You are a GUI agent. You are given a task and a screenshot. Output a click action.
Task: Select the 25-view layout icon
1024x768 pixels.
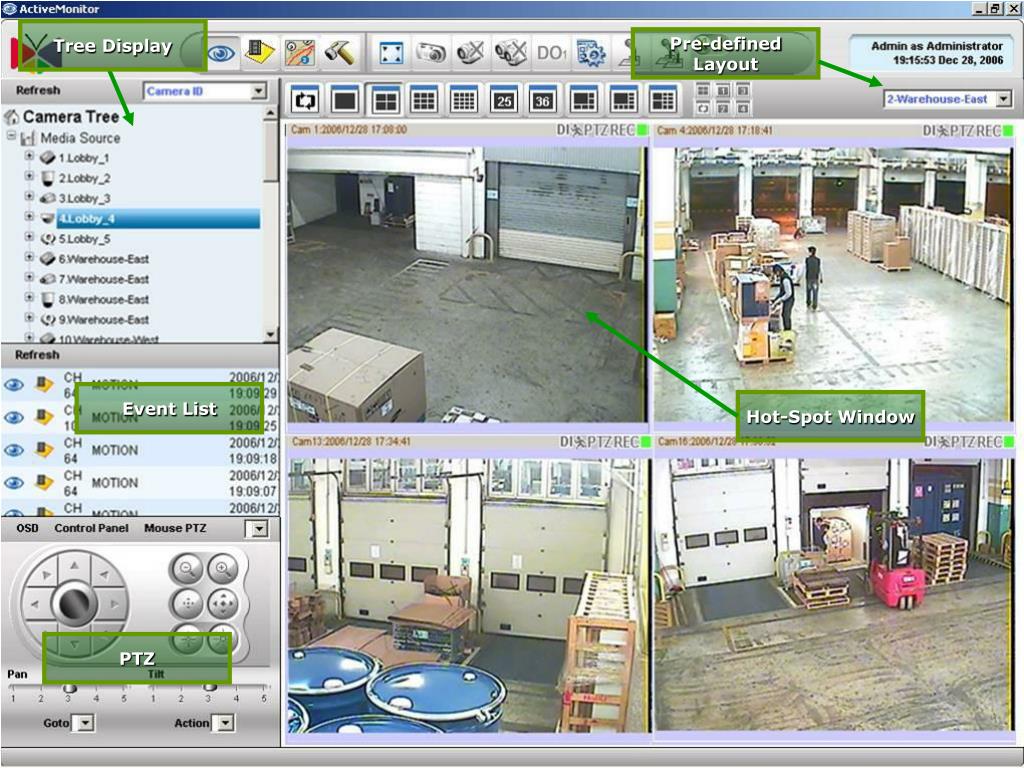tap(504, 100)
